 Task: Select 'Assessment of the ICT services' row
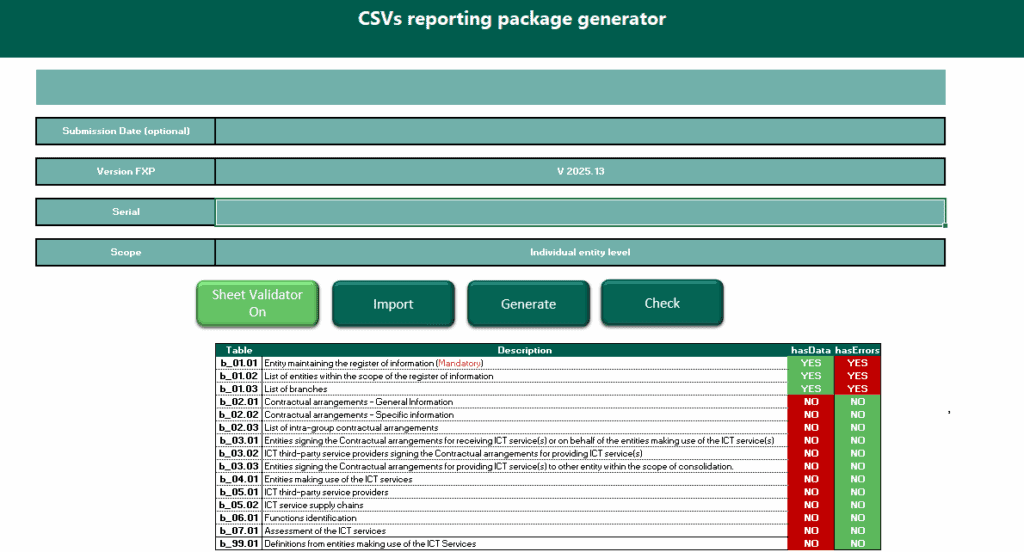point(319,531)
